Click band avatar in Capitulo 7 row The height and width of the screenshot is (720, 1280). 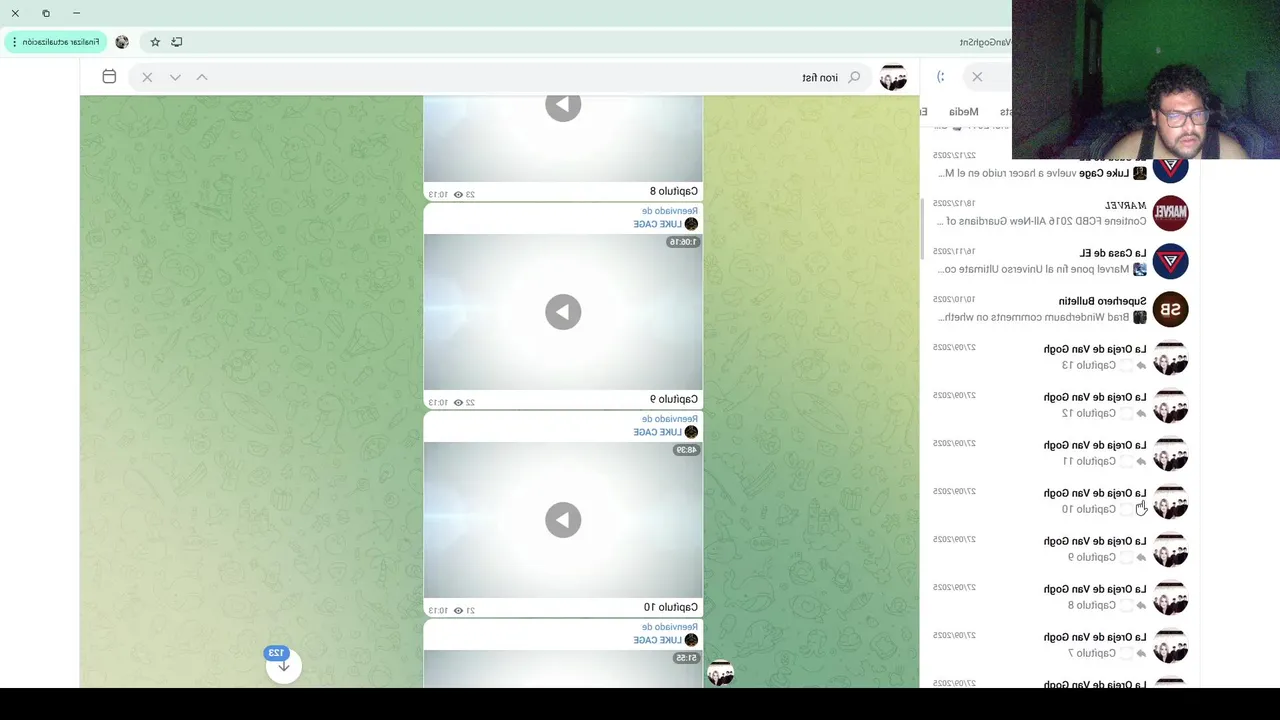[1170, 645]
